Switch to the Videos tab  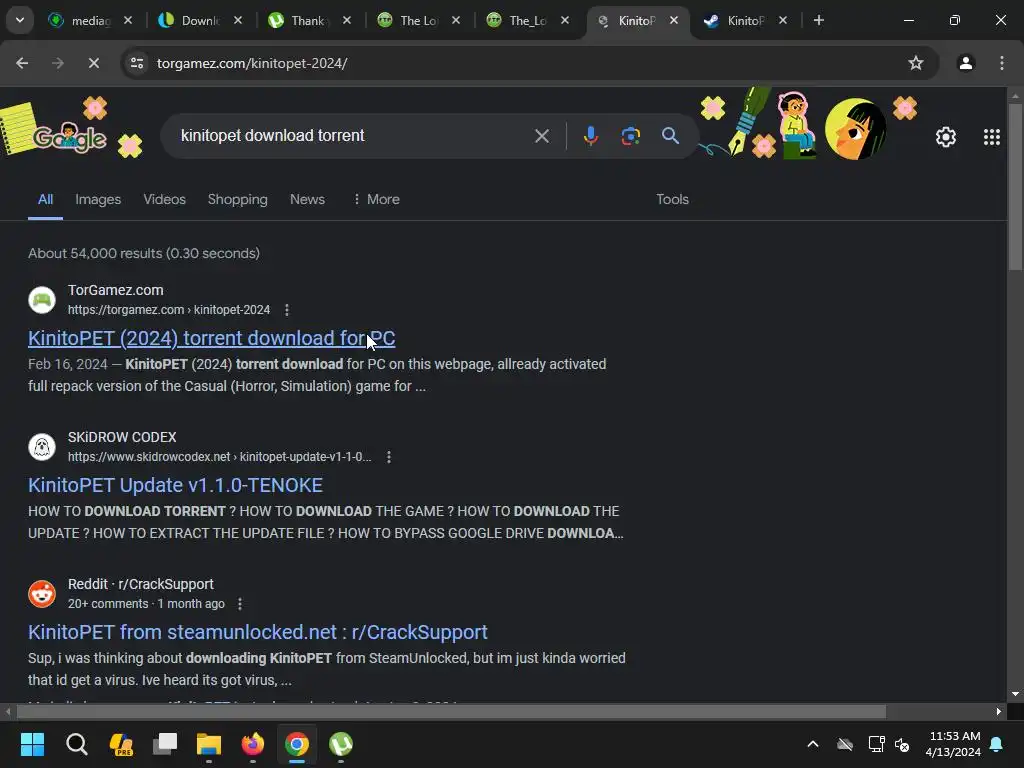[165, 199]
